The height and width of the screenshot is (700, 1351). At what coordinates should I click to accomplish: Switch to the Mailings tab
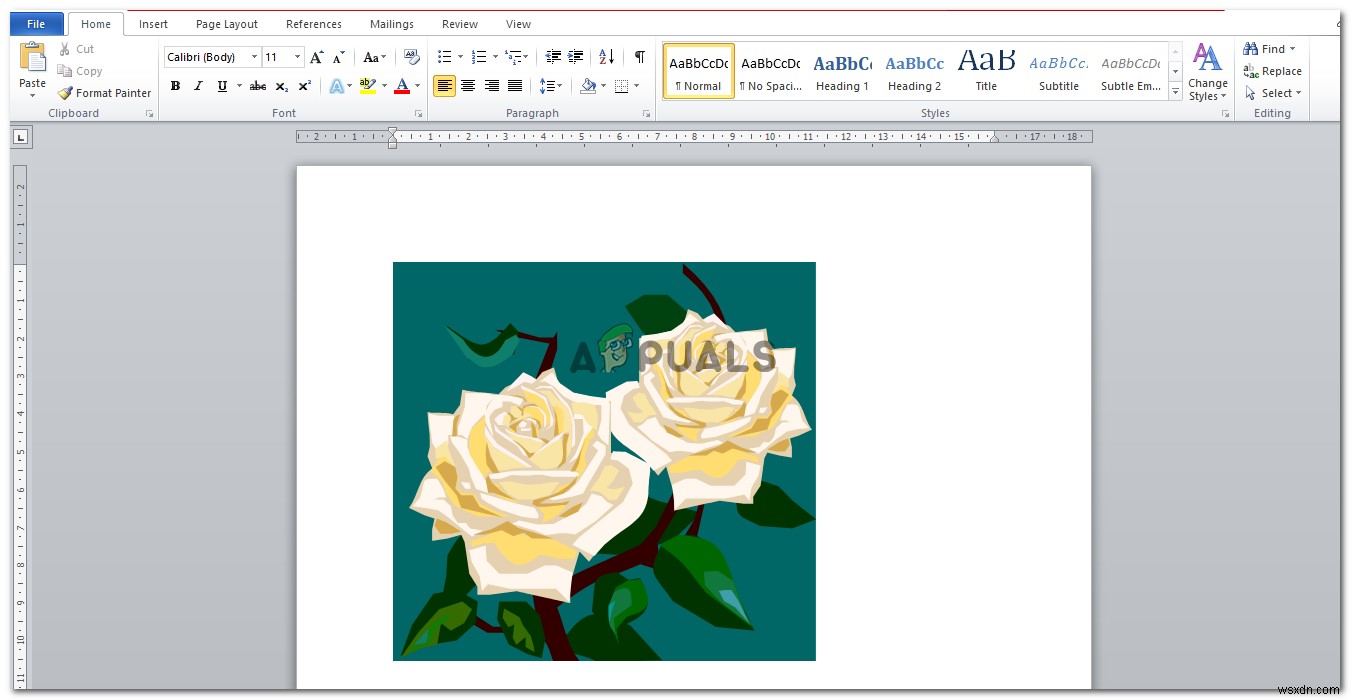coord(392,24)
